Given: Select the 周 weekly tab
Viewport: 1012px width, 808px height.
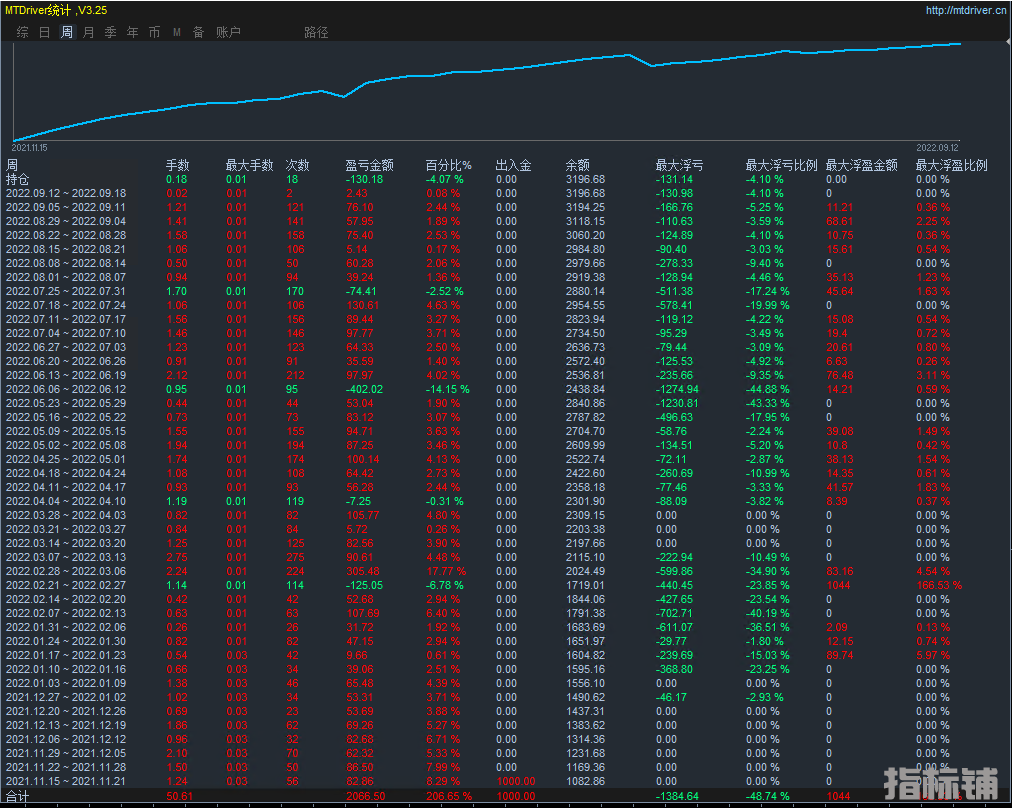Looking at the screenshot, I should point(67,32).
